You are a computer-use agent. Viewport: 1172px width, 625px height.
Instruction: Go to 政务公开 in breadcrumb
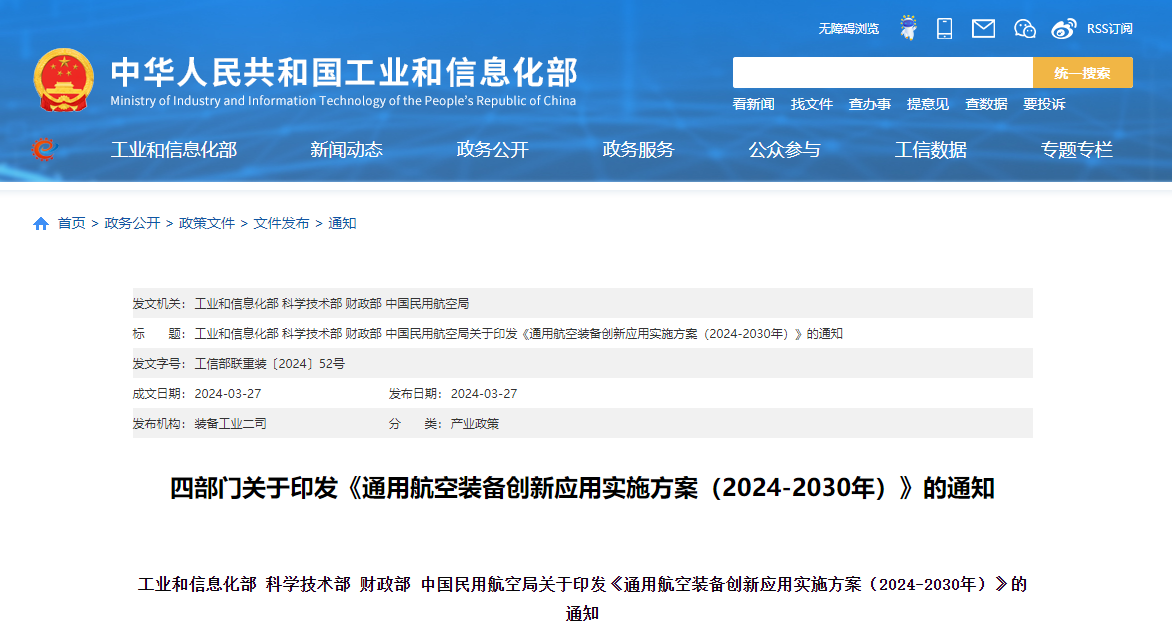tap(132, 224)
